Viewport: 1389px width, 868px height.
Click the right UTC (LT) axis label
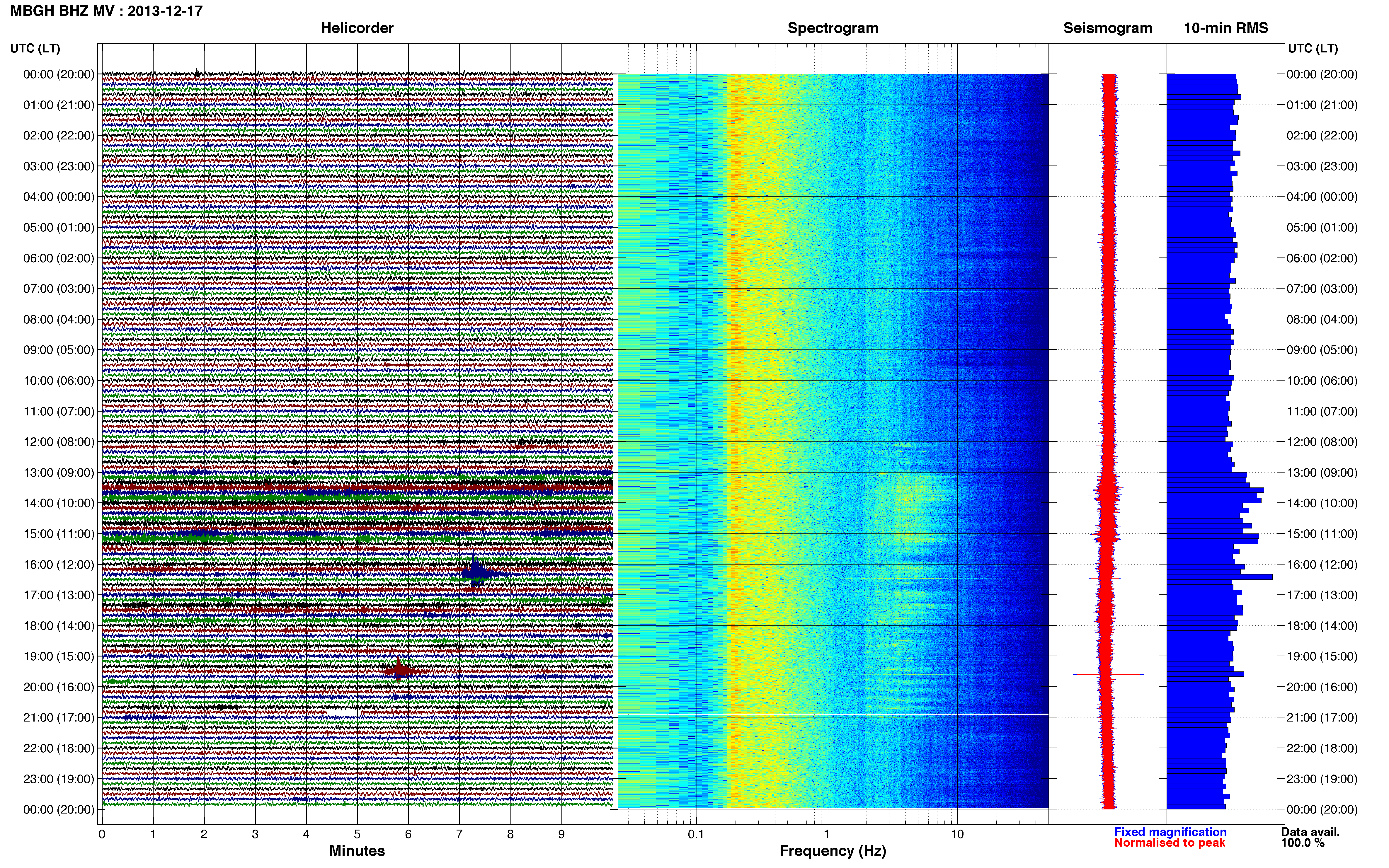click(1313, 48)
